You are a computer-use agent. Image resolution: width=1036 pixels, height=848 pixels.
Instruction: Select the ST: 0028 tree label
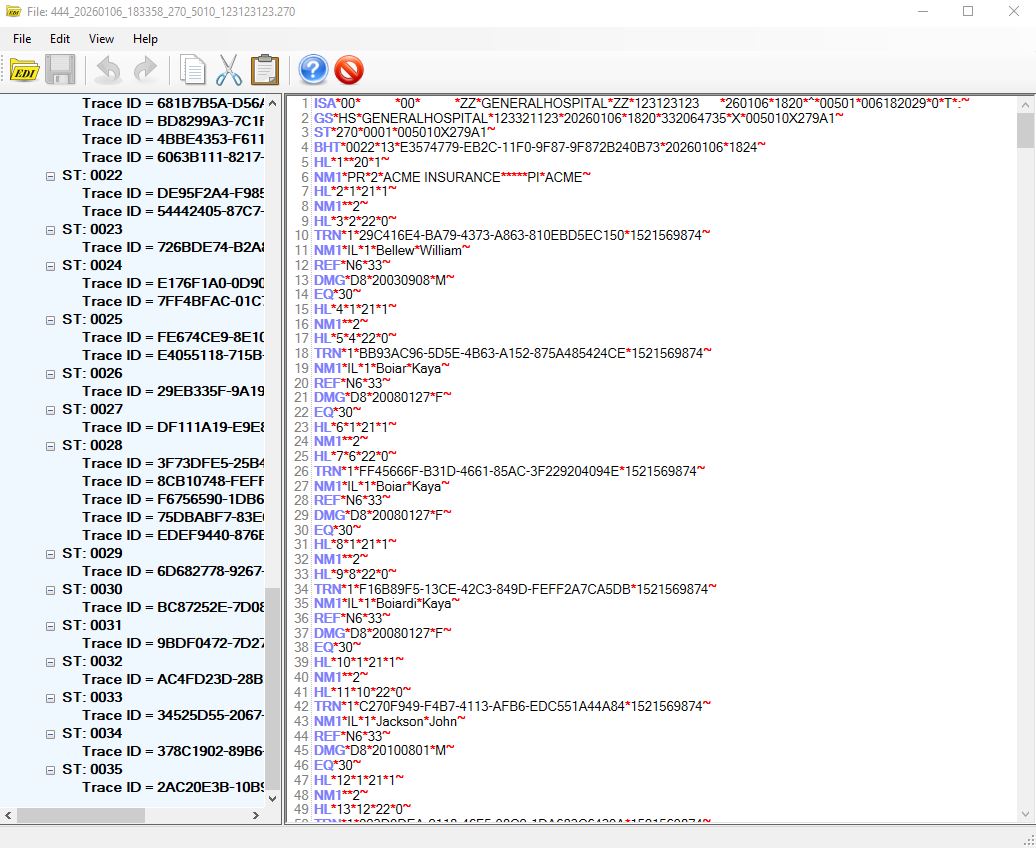click(x=92, y=445)
